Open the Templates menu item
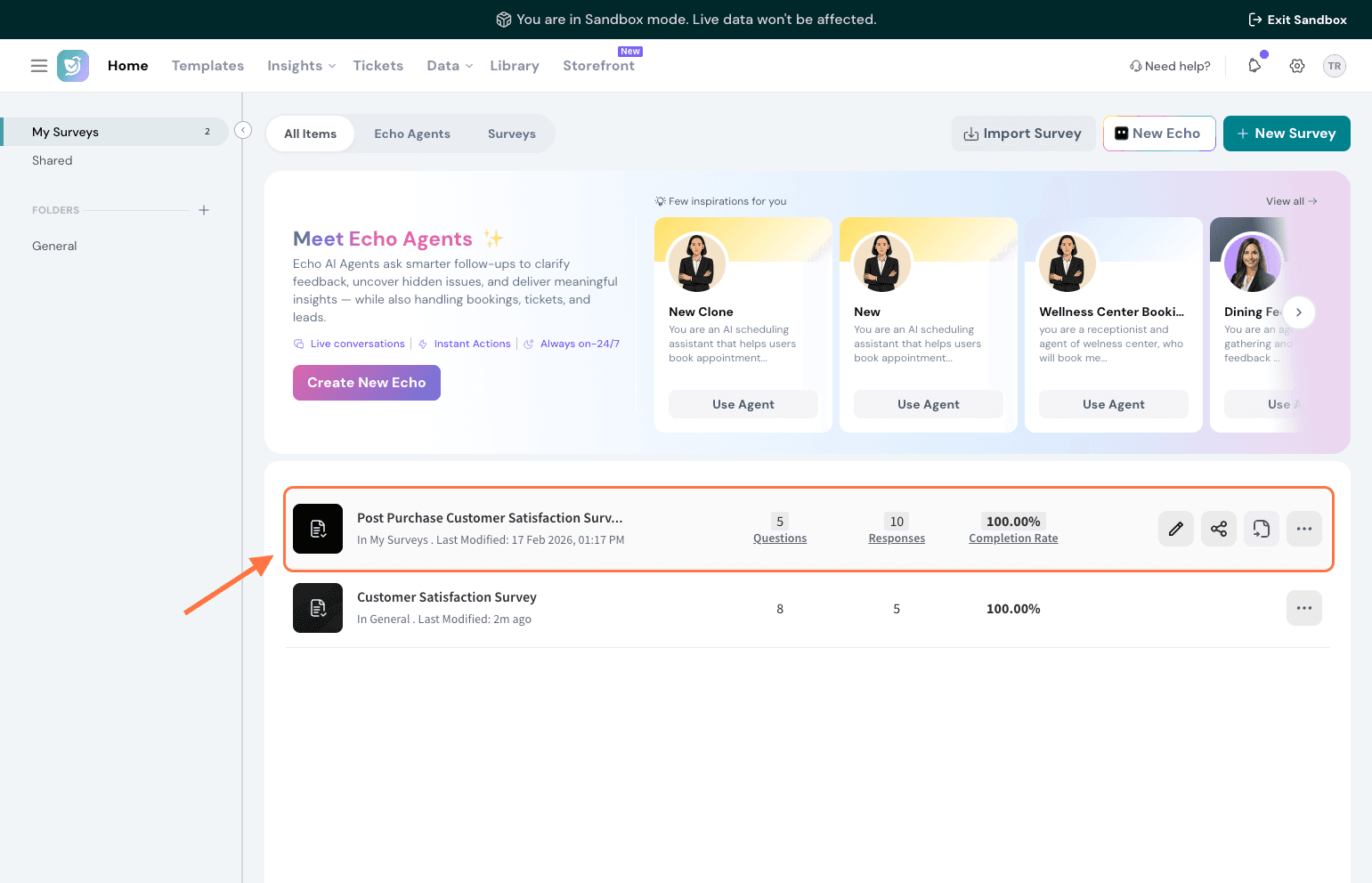 [207, 66]
